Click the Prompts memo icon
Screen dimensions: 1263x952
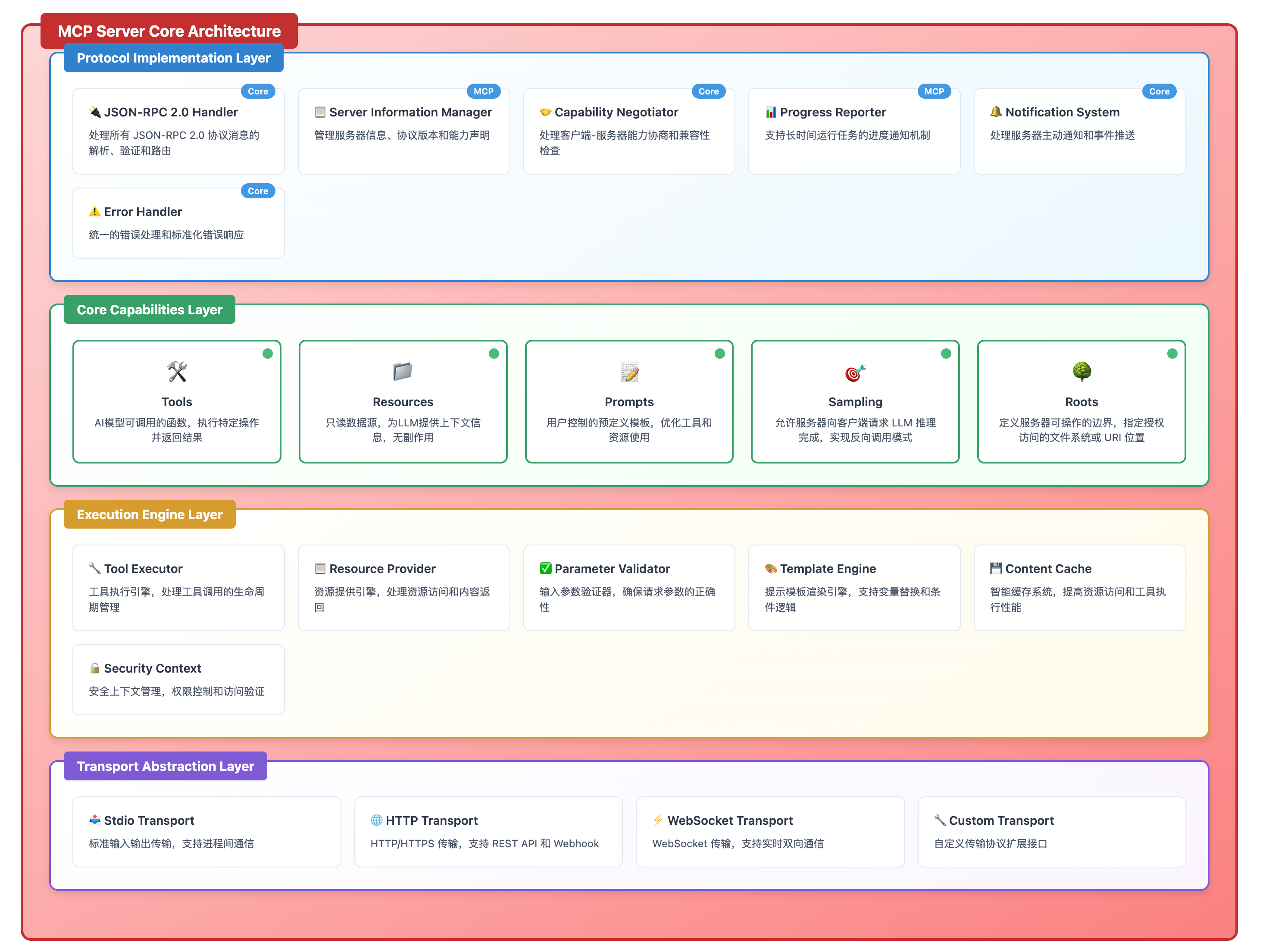pos(628,372)
